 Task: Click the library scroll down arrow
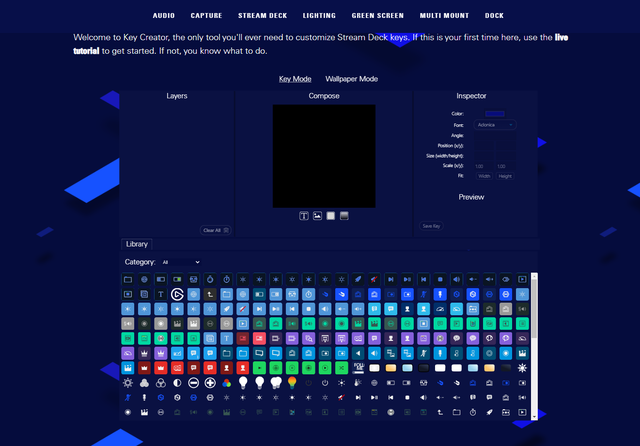coord(534,417)
